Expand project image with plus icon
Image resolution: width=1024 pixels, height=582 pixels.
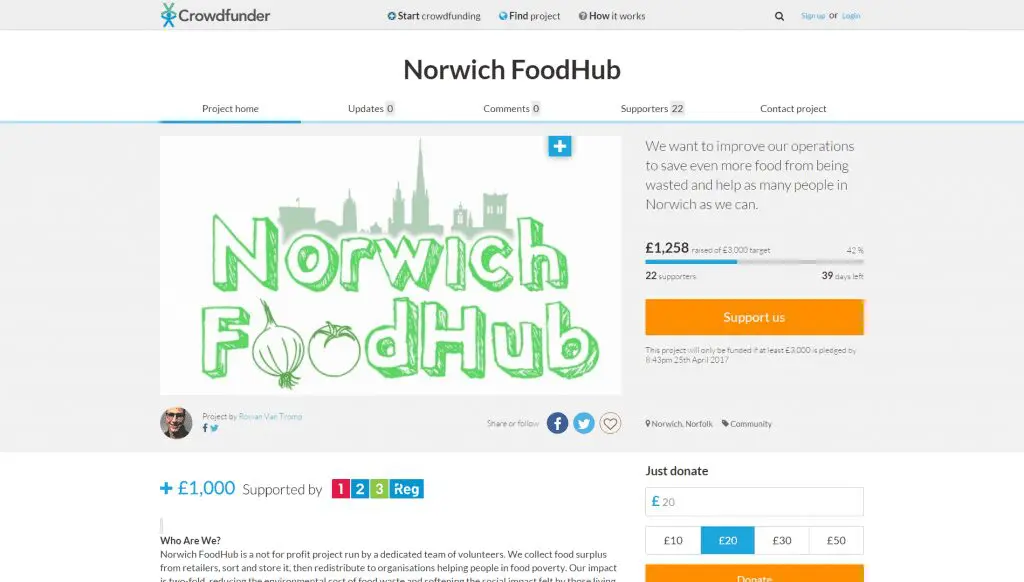560,146
